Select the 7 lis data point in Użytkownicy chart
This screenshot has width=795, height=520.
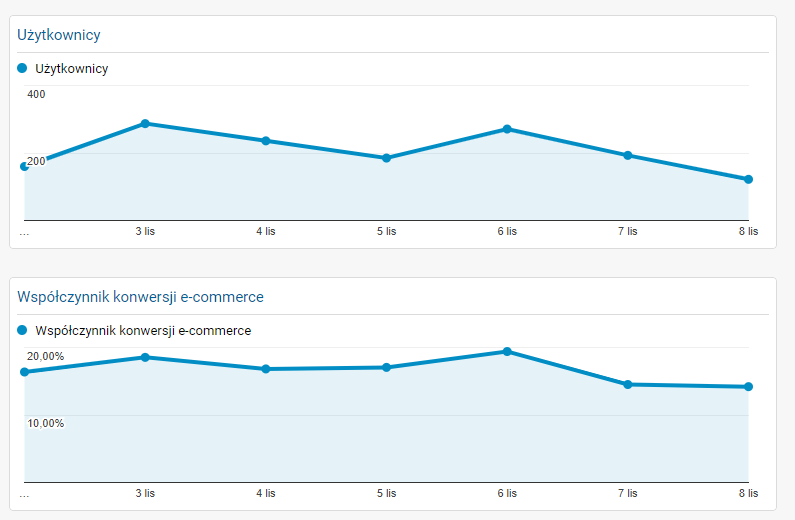(628, 155)
